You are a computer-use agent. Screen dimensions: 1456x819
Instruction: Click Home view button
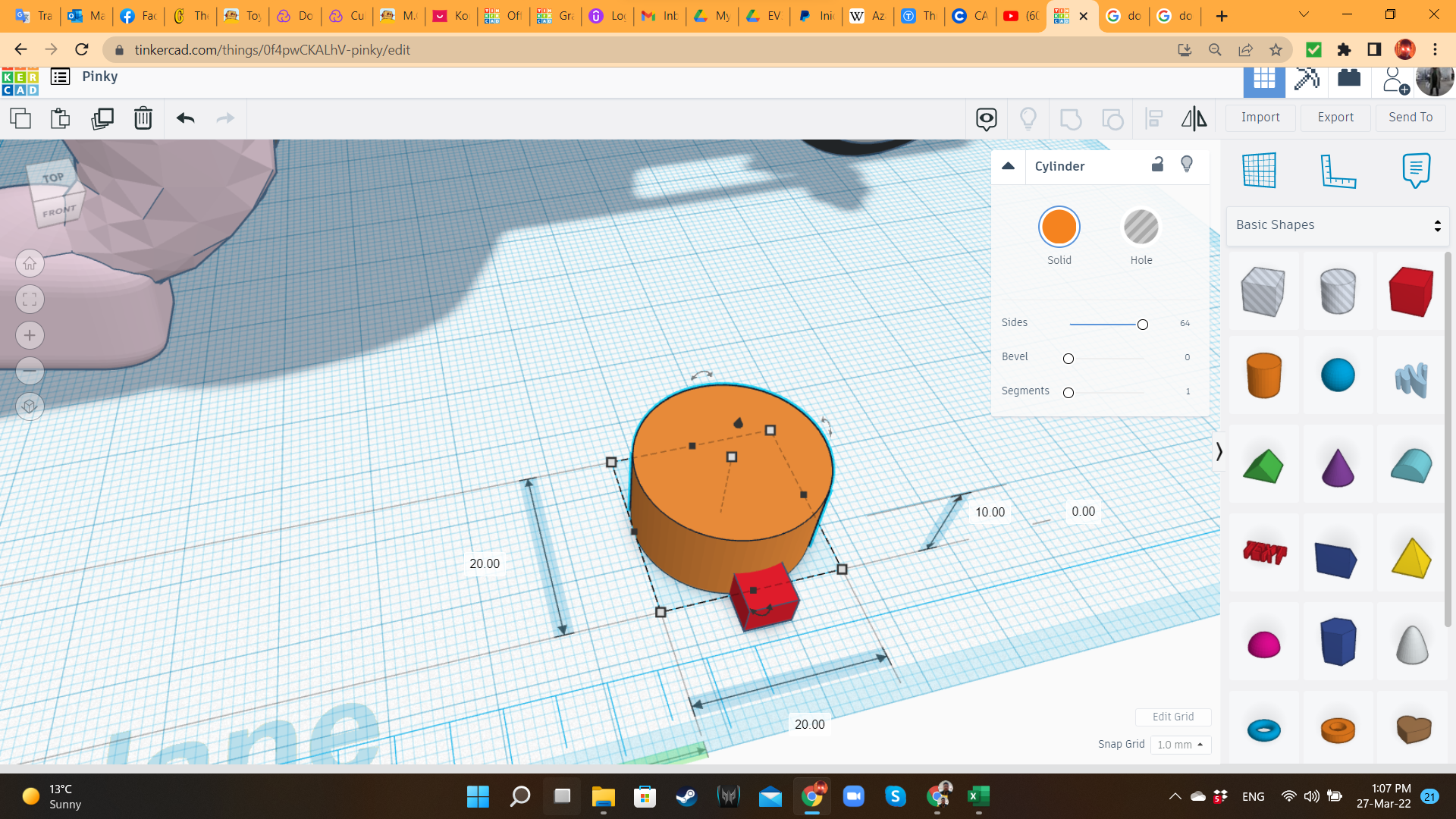30,264
